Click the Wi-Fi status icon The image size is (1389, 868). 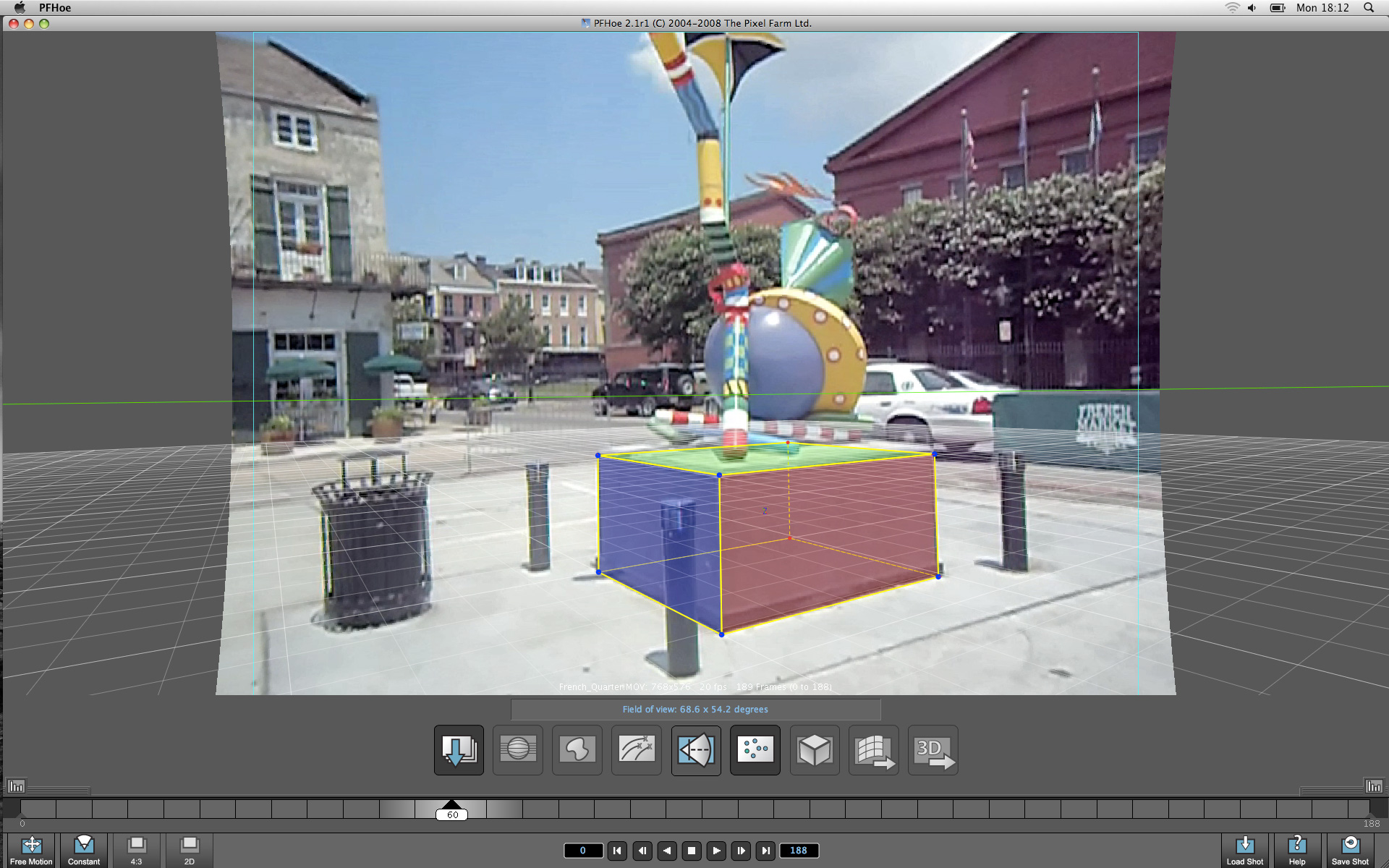point(1231,8)
